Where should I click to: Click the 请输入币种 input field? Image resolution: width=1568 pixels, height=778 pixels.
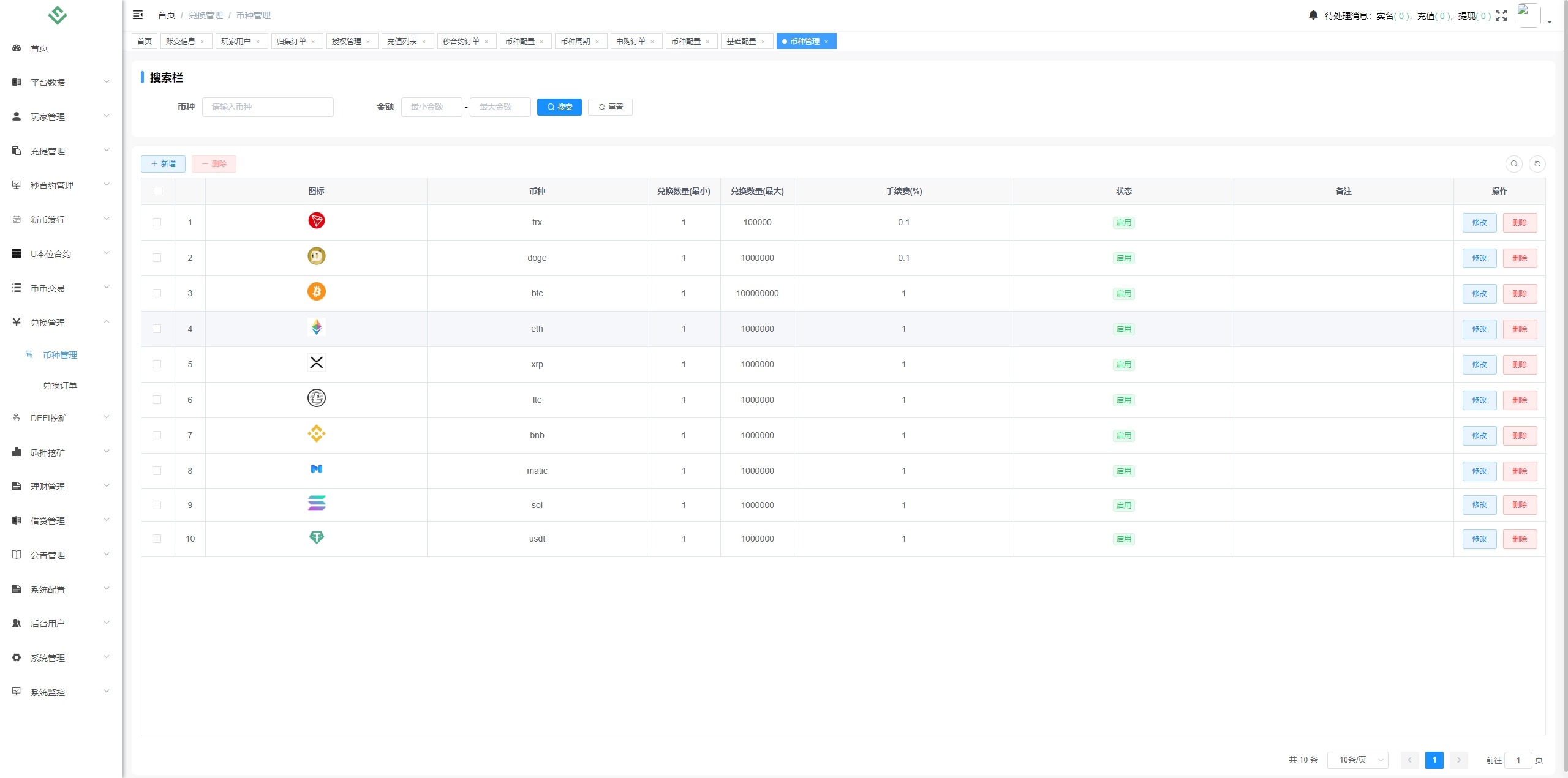tap(268, 107)
